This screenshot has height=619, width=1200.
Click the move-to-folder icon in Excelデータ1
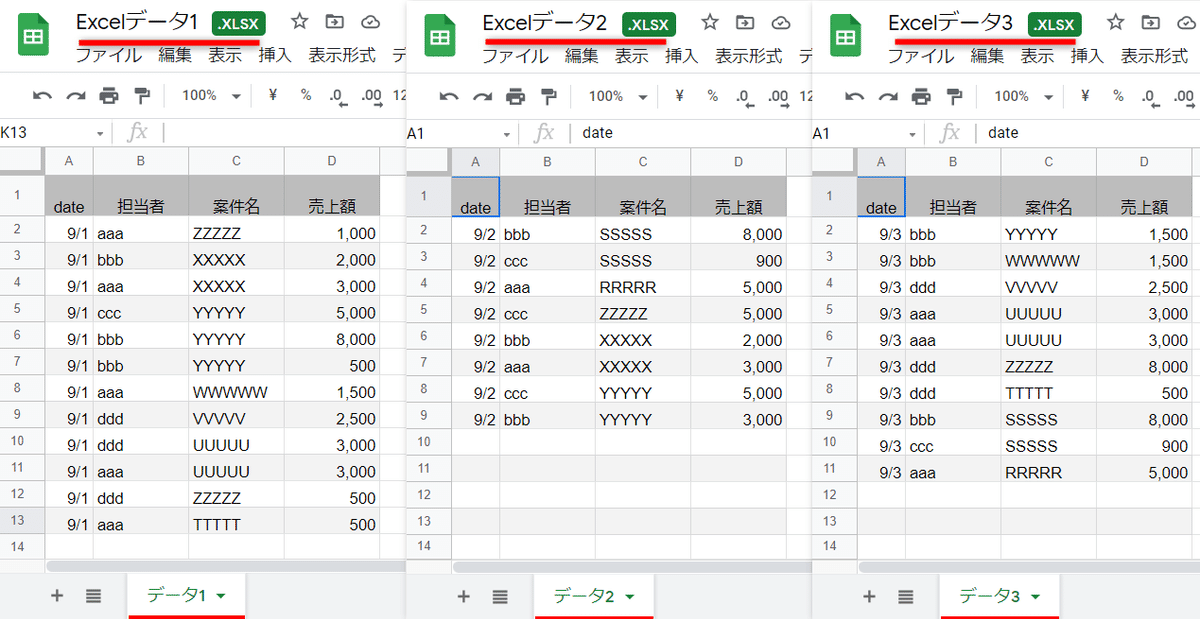coord(335,22)
